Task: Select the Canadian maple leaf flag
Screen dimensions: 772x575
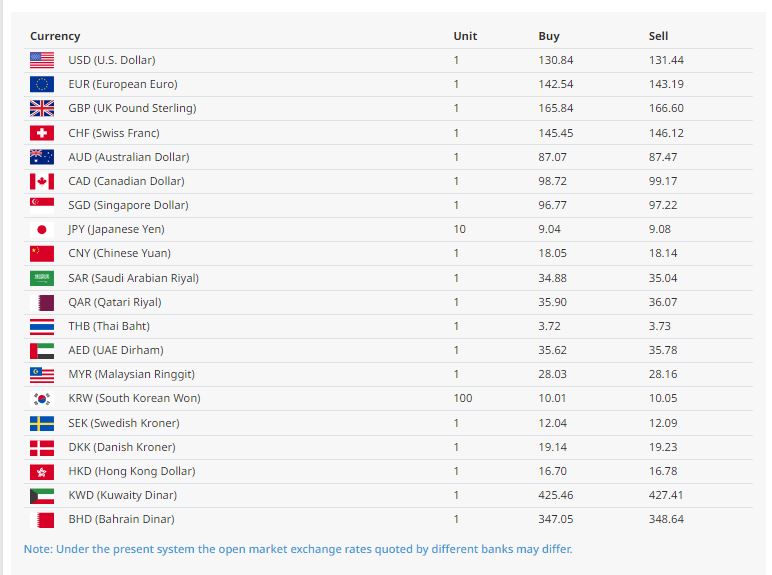Action: tap(42, 181)
